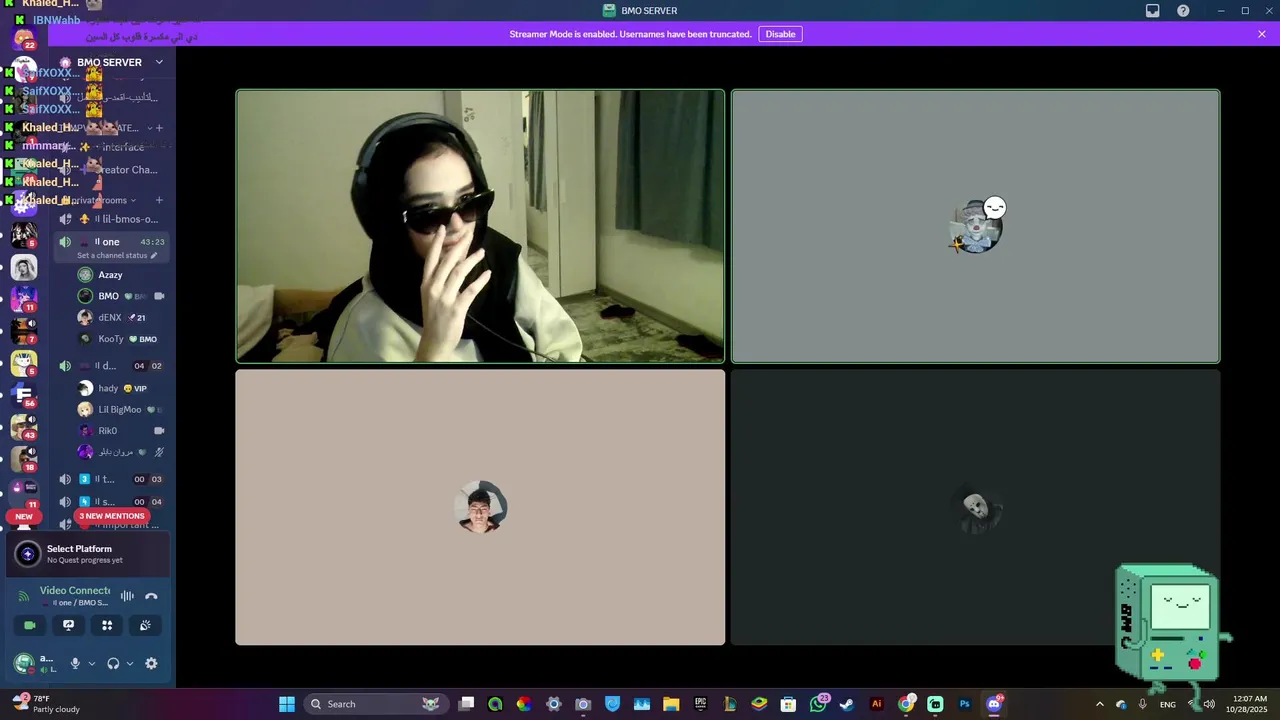This screenshot has height=720, width=1280.
Task: Open Discord Help
Action: pyautogui.click(x=1183, y=11)
